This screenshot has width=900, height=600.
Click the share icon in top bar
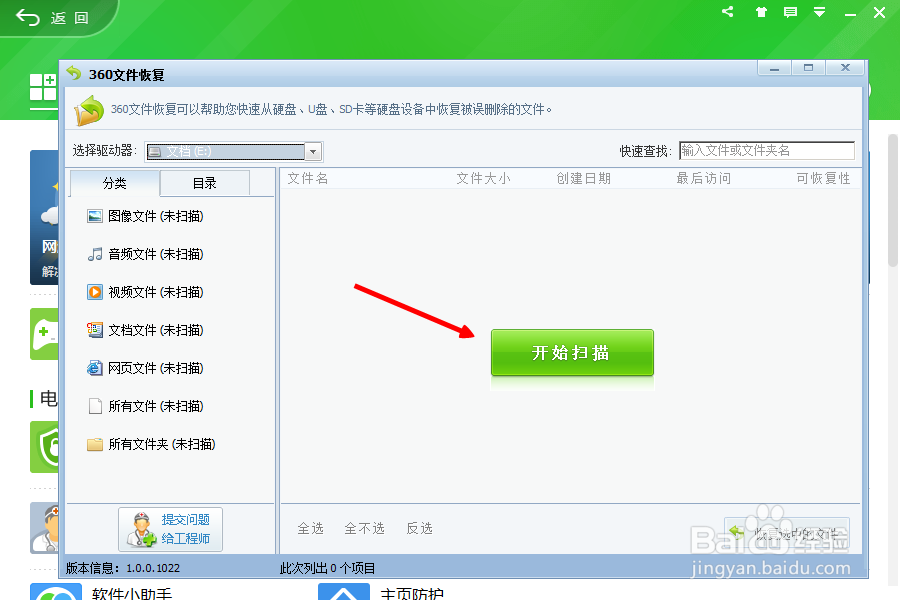click(x=728, y=11)
